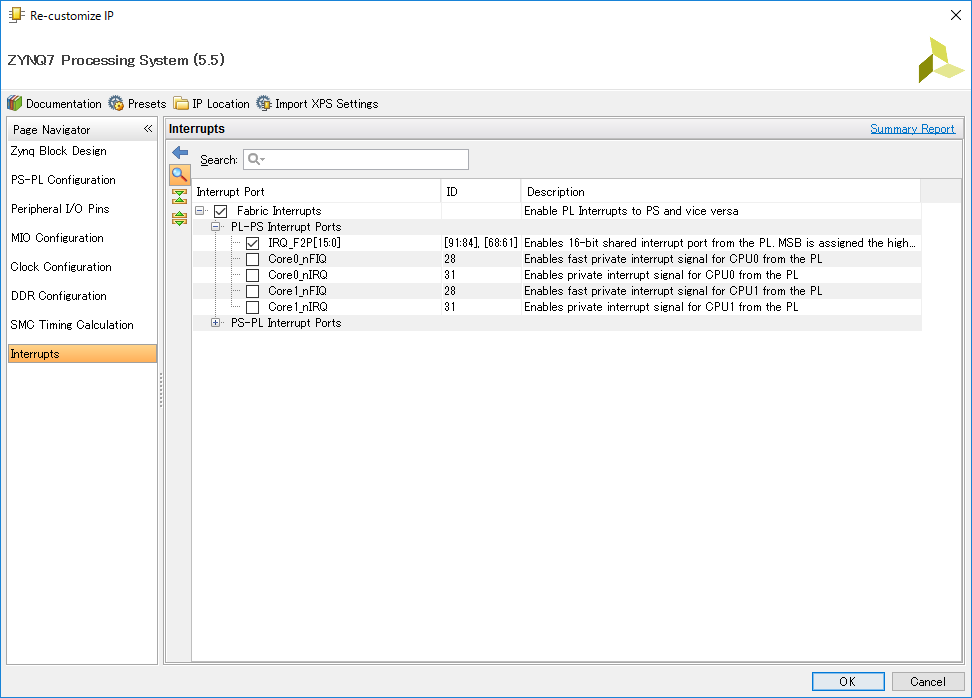Select the Core0_nFIQ row label

(298, 259)
